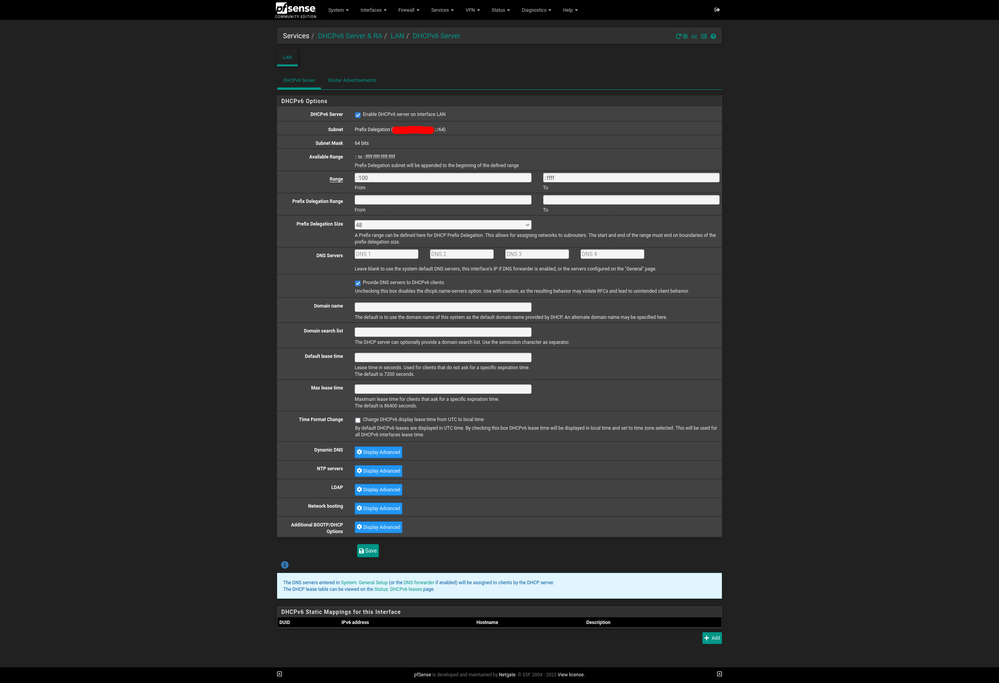Click the blue info icon below Save
Image resolution: width=999 pixels, height=683 pixels.
(285, 565)
